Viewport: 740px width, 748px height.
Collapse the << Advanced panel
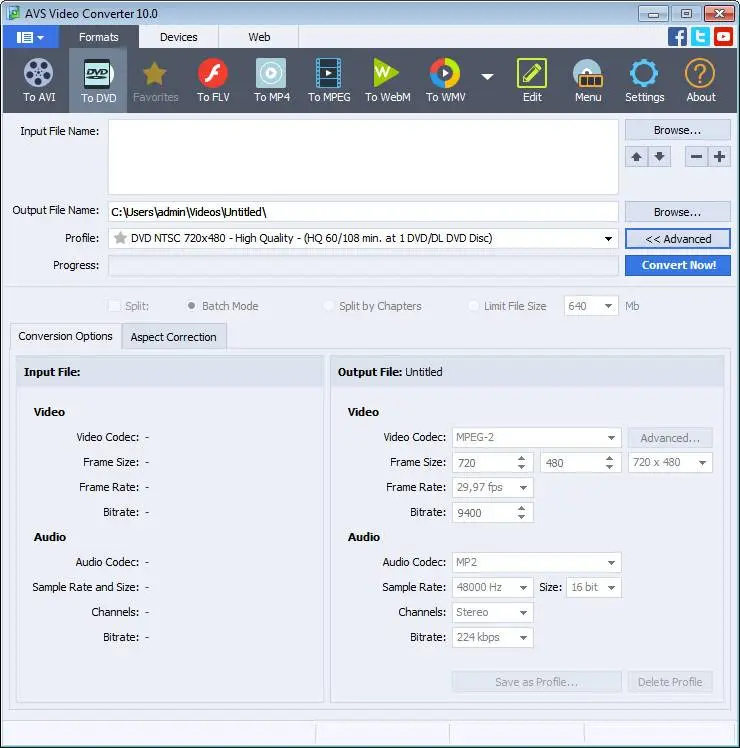click(677, 239)
